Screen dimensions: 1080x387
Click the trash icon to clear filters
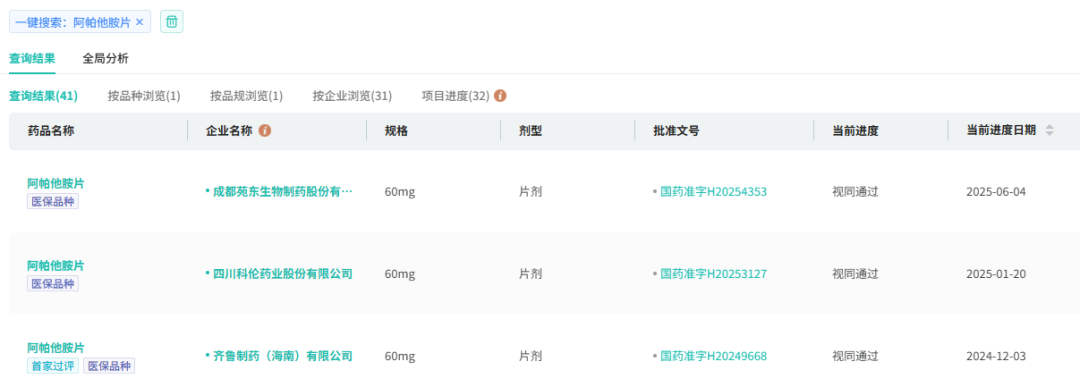[x=172, y=22]
